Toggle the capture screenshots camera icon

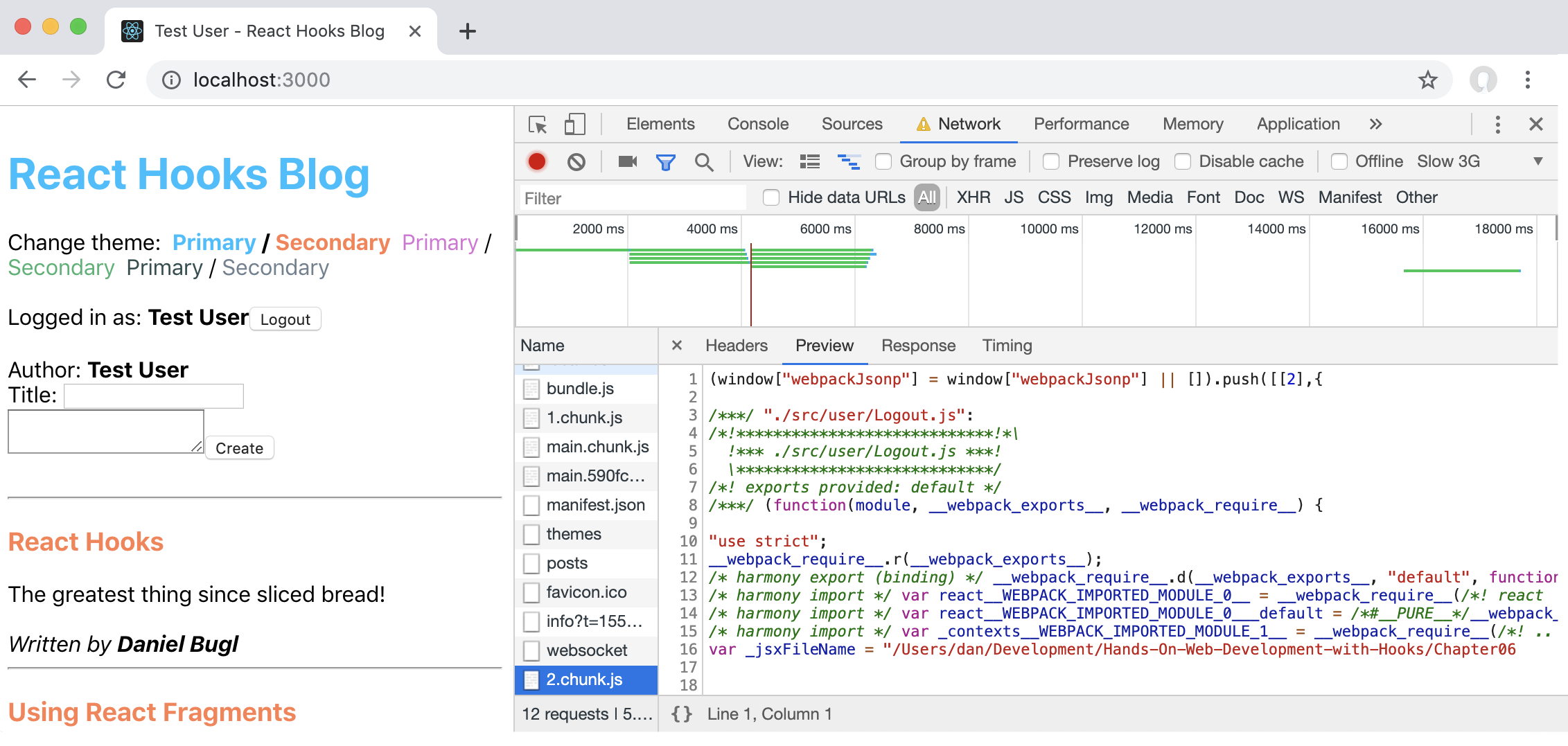(627, 161)
